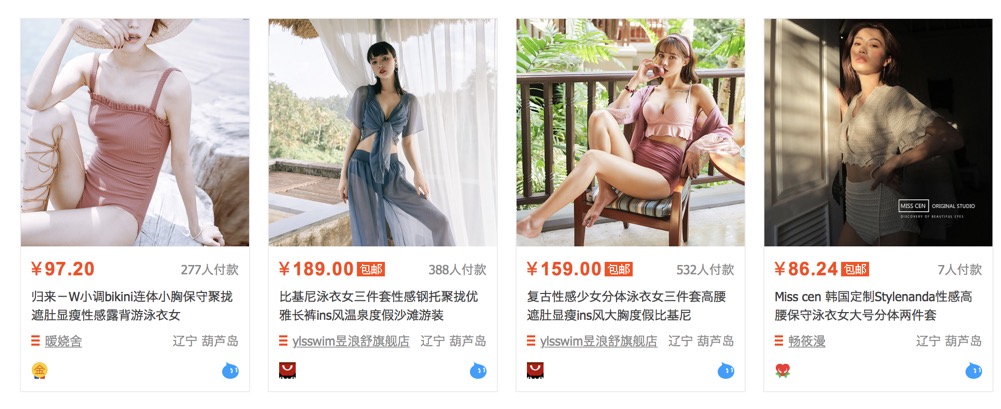Open the 暖烧舍 shop link
Image resolution: width=1001 pixels, height=409 pixels.
tap(63, 341)
